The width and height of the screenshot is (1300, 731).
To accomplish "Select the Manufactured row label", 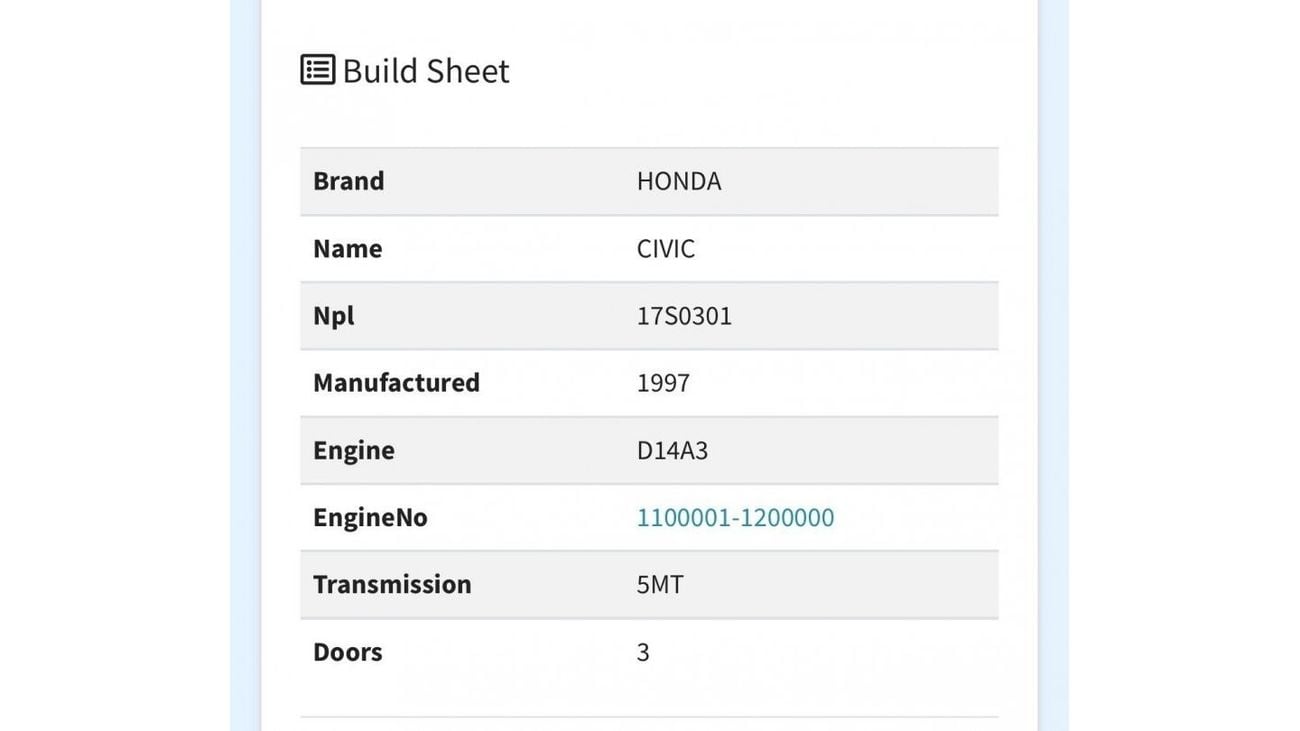I will (x=396, y=383).
